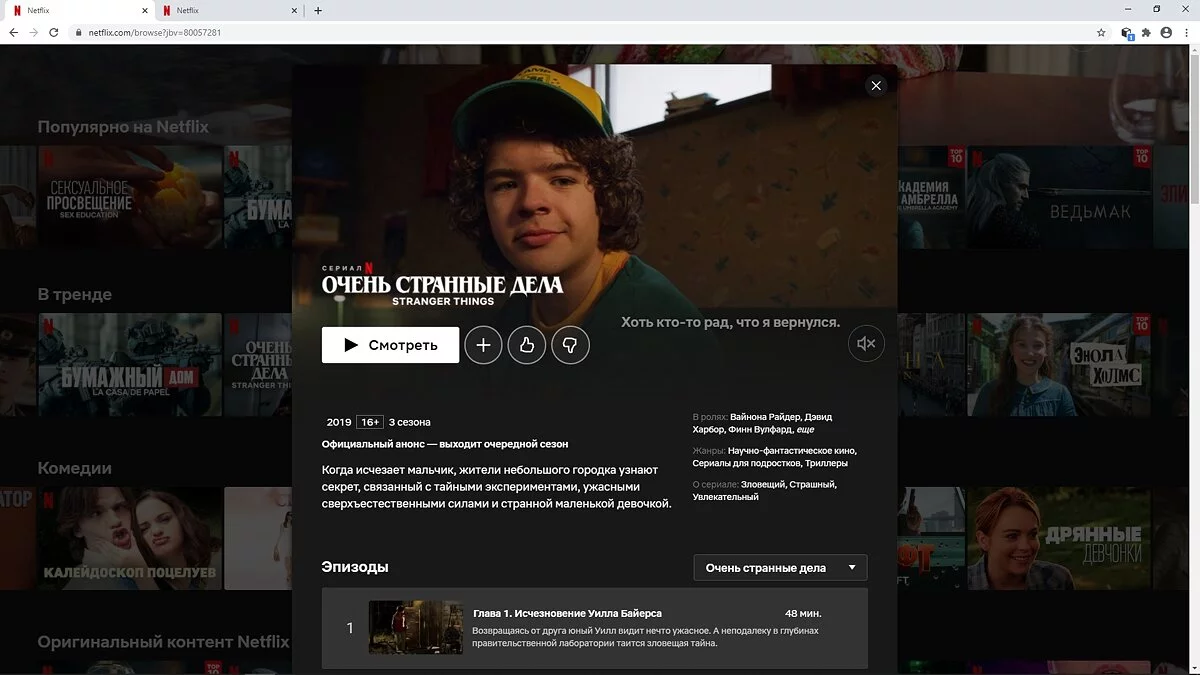
Task: Click the Эпизоды section heading
Action: pyautogui.click(x=355, y=567)
